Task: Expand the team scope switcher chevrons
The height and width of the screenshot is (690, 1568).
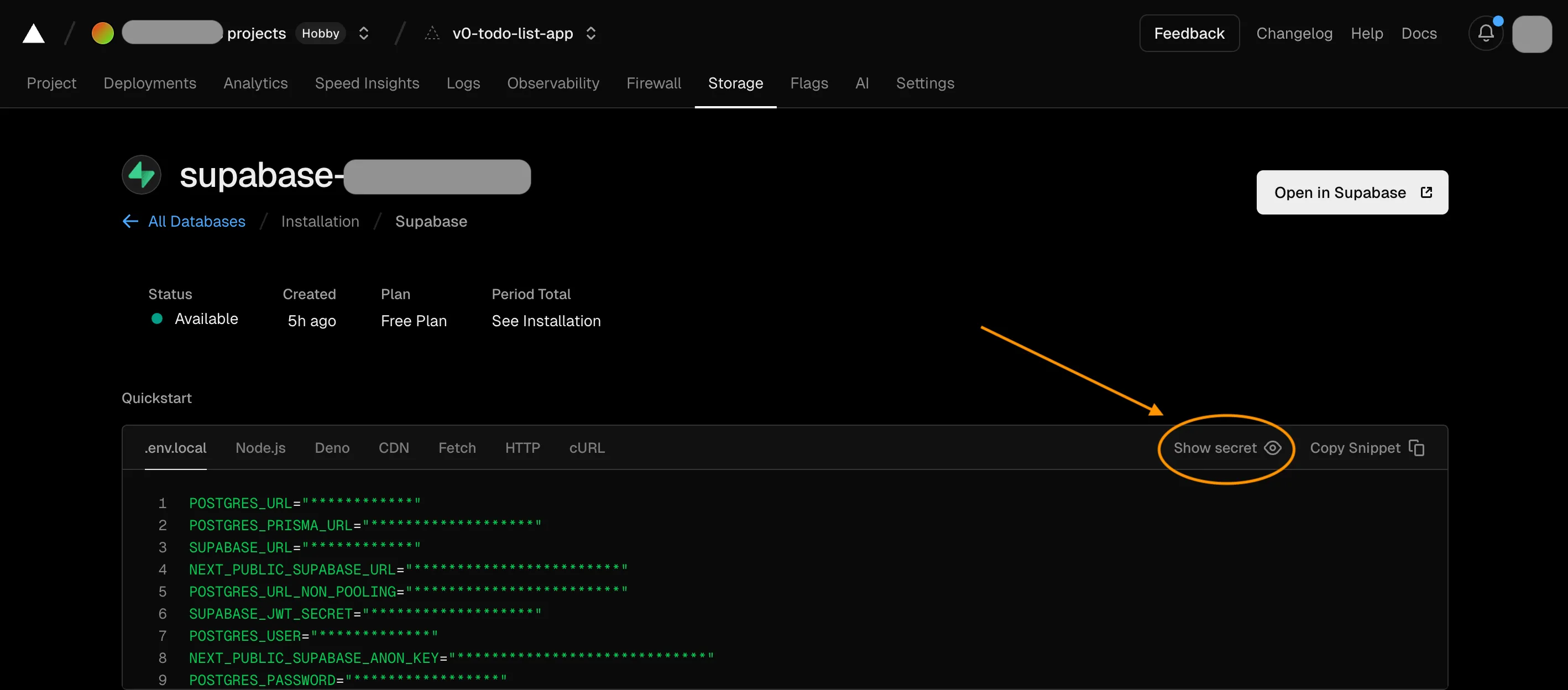Action: tap(363, 34)
